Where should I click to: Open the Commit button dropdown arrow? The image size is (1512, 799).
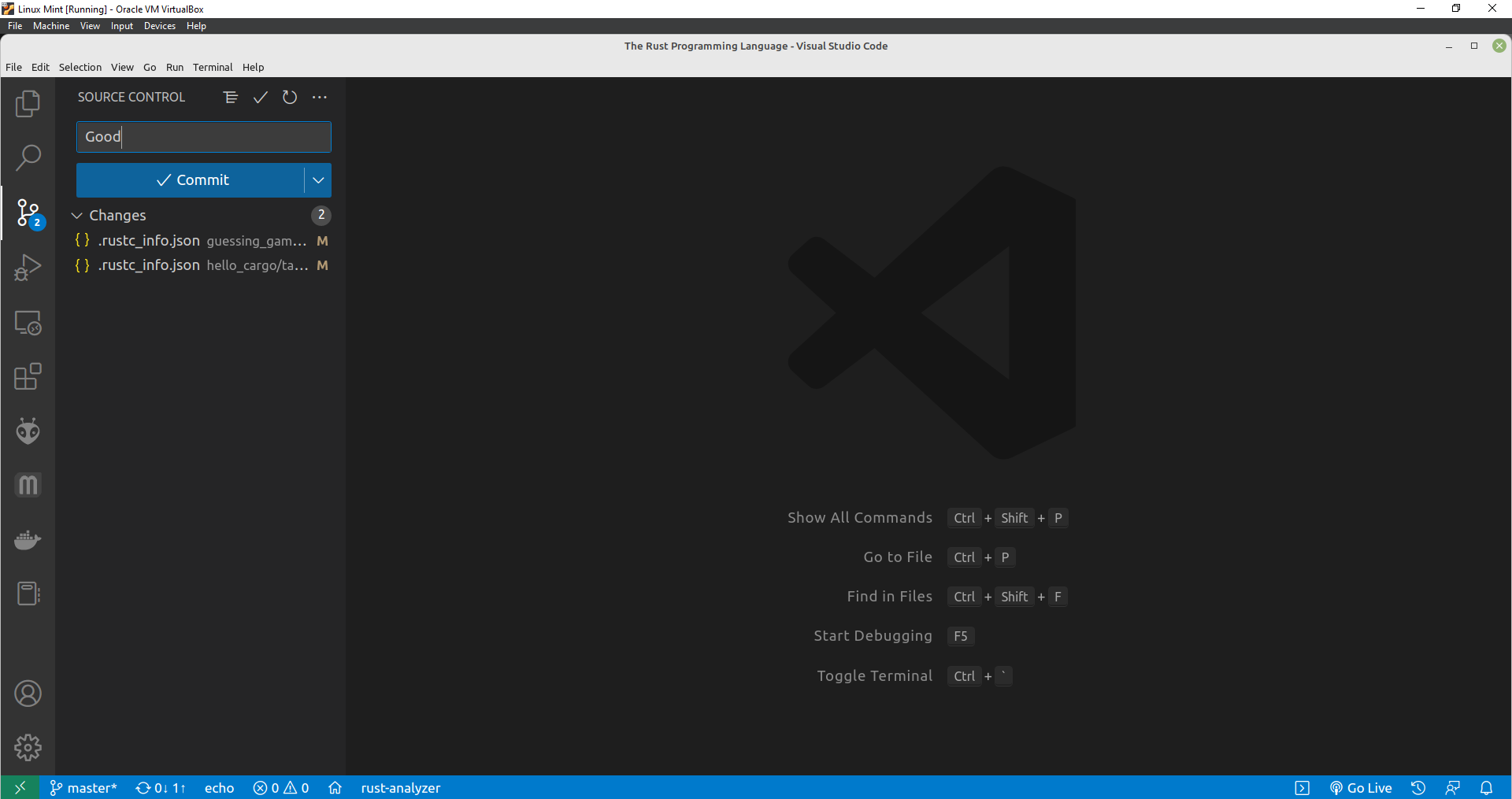(x=318, y=180)
